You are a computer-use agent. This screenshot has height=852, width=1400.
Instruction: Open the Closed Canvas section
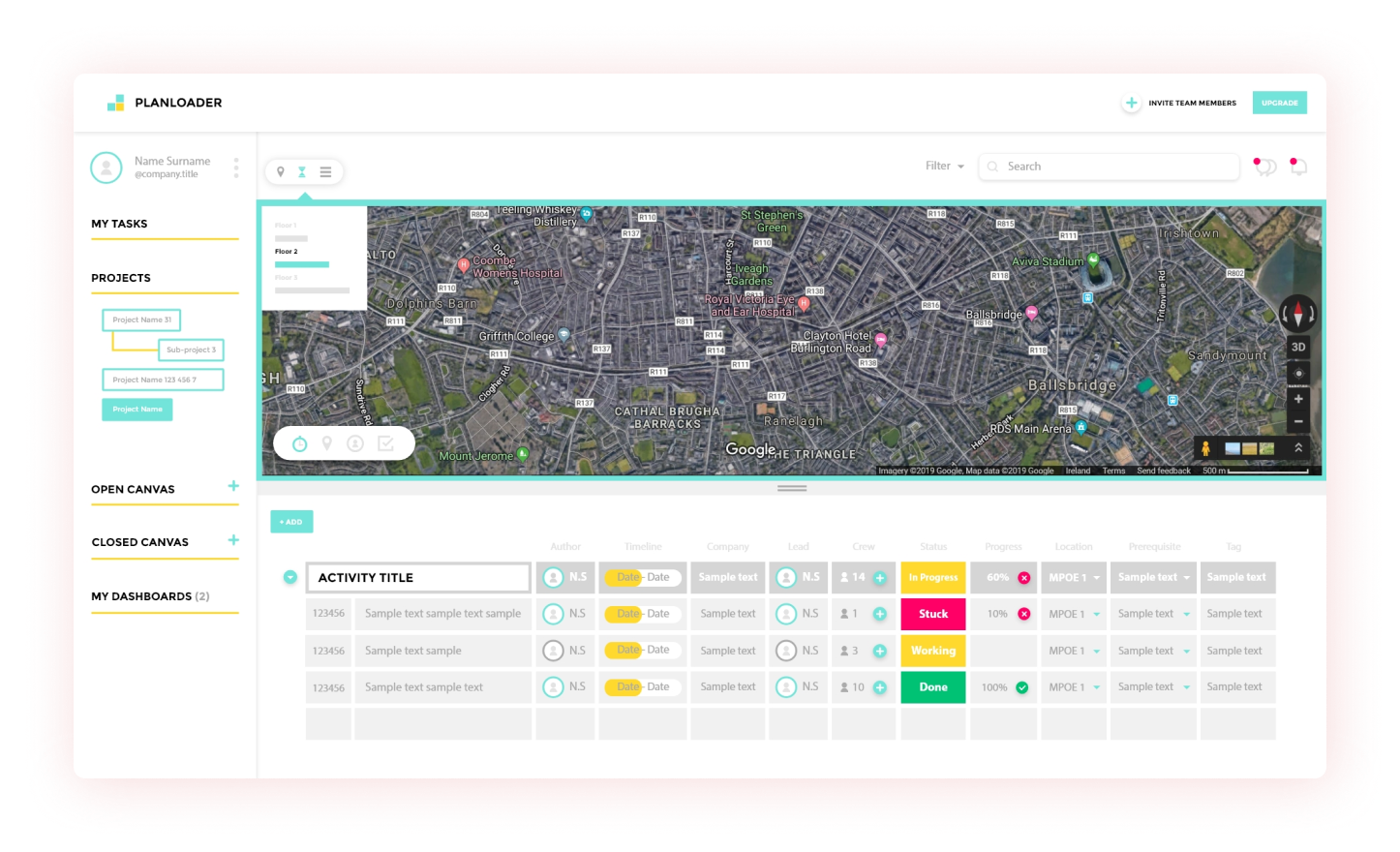pyautogui.click(x=140, y=542)
